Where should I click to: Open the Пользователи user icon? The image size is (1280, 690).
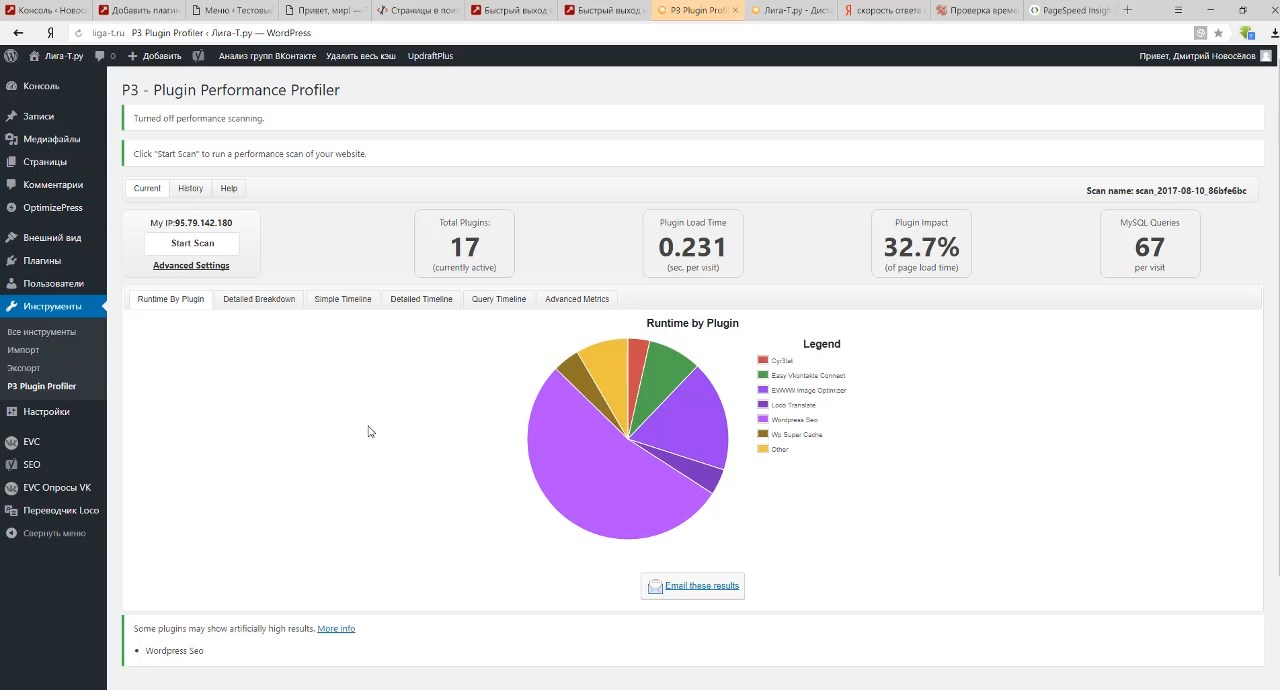tap(11, 284)
